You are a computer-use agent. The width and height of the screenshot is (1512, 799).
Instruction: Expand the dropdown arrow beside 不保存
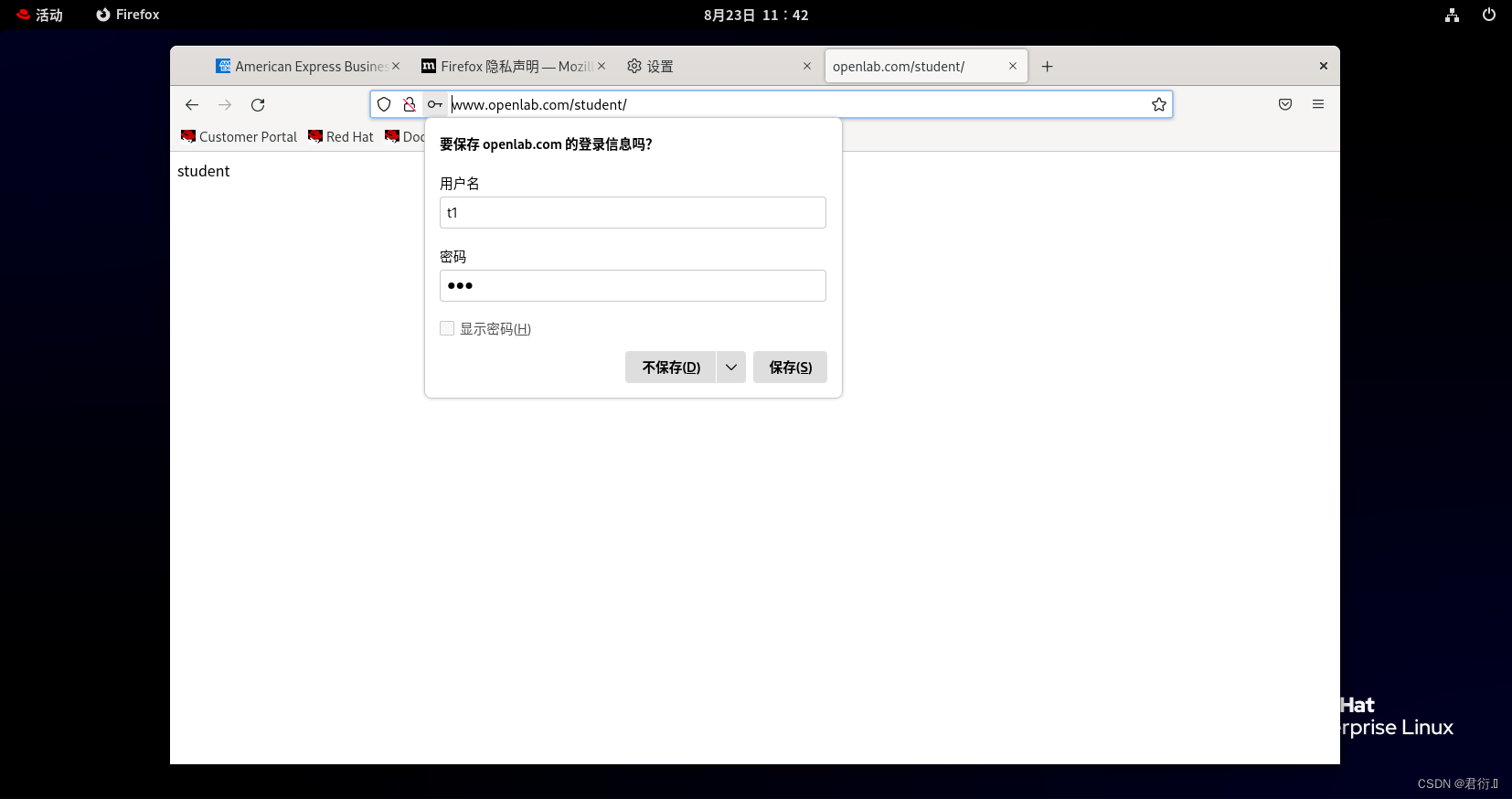(x=731, y=368)
